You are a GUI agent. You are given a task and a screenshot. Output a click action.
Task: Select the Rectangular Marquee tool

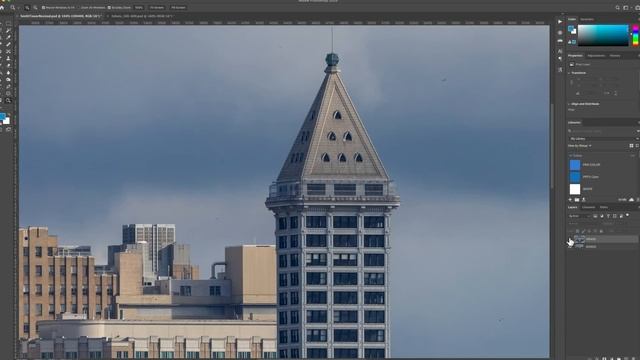[8, 24]
